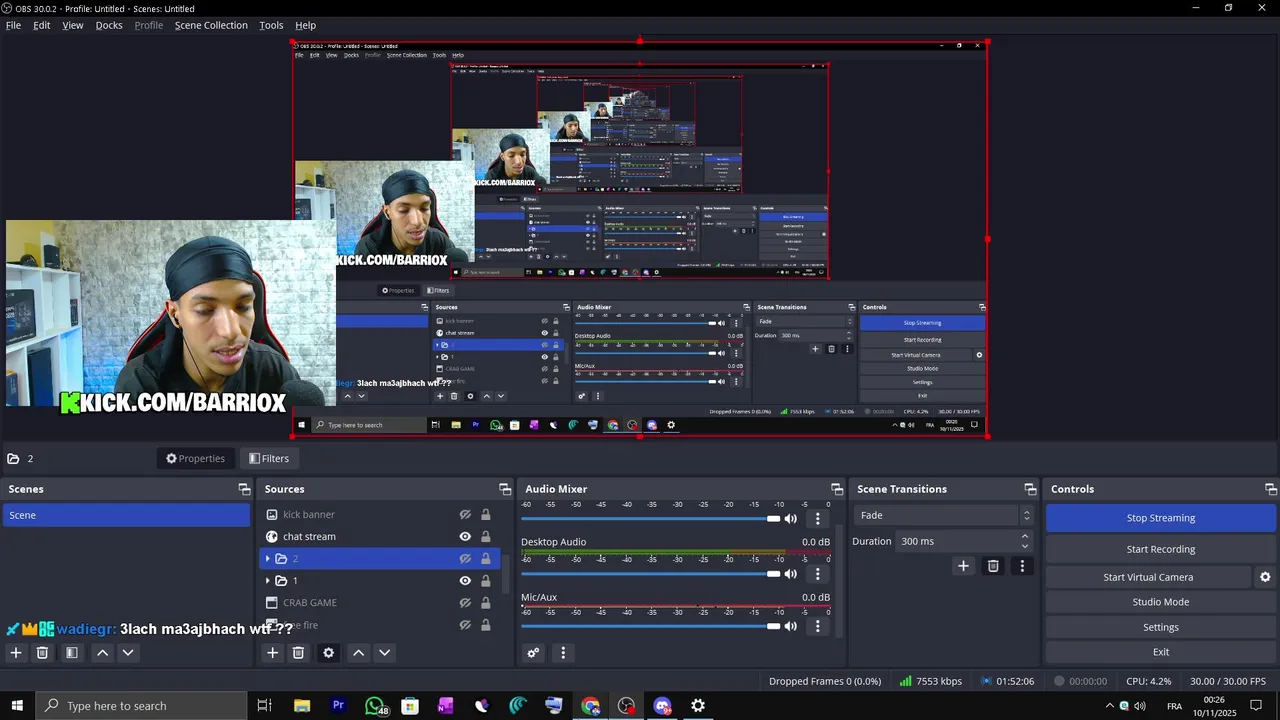The height and width of the screenshot is (720, 1280).
Task: Open Premiere Pro from the taskbar
Action: pos(338,706)
